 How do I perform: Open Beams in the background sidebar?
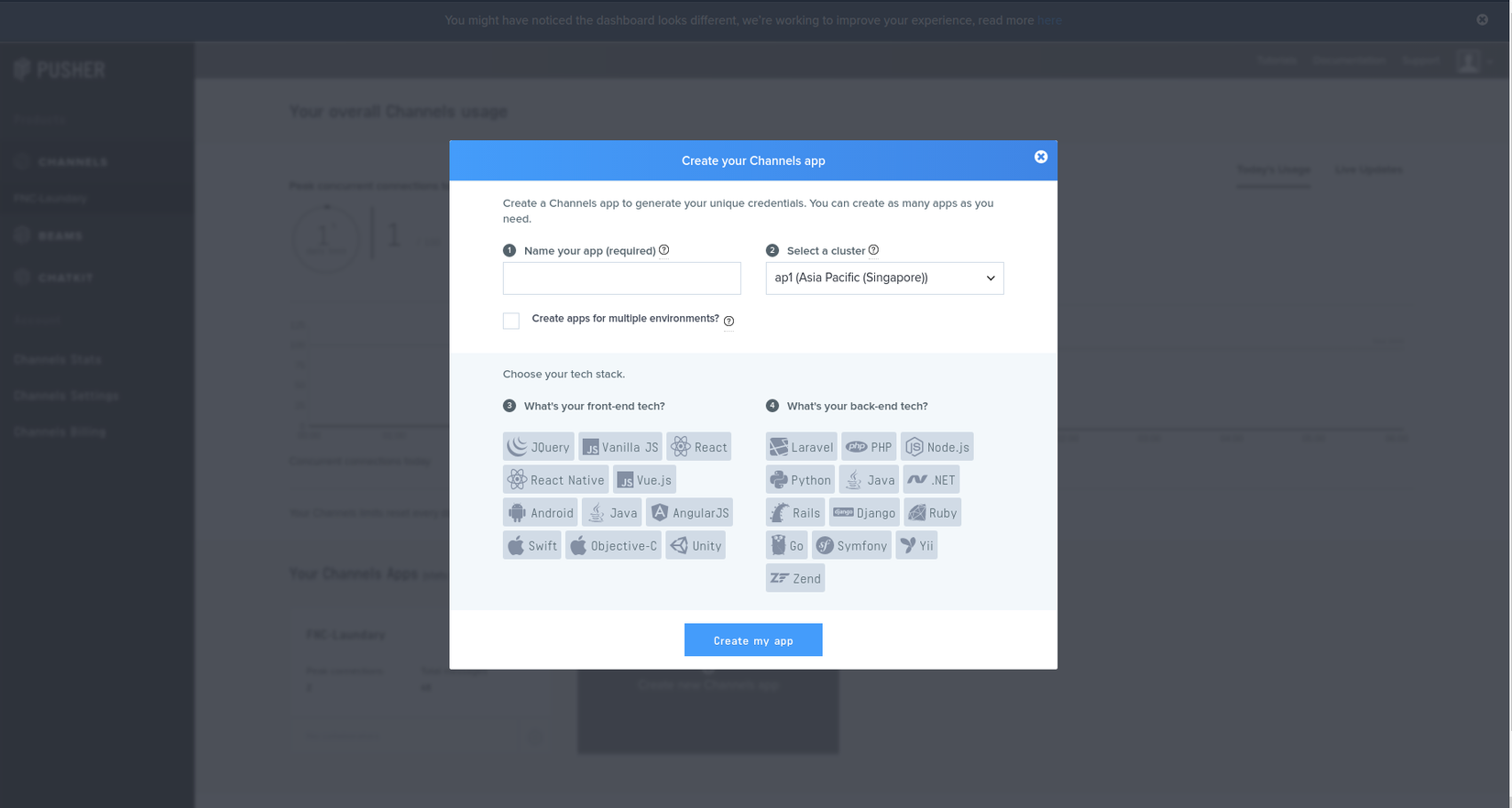[x=49, y=235]
